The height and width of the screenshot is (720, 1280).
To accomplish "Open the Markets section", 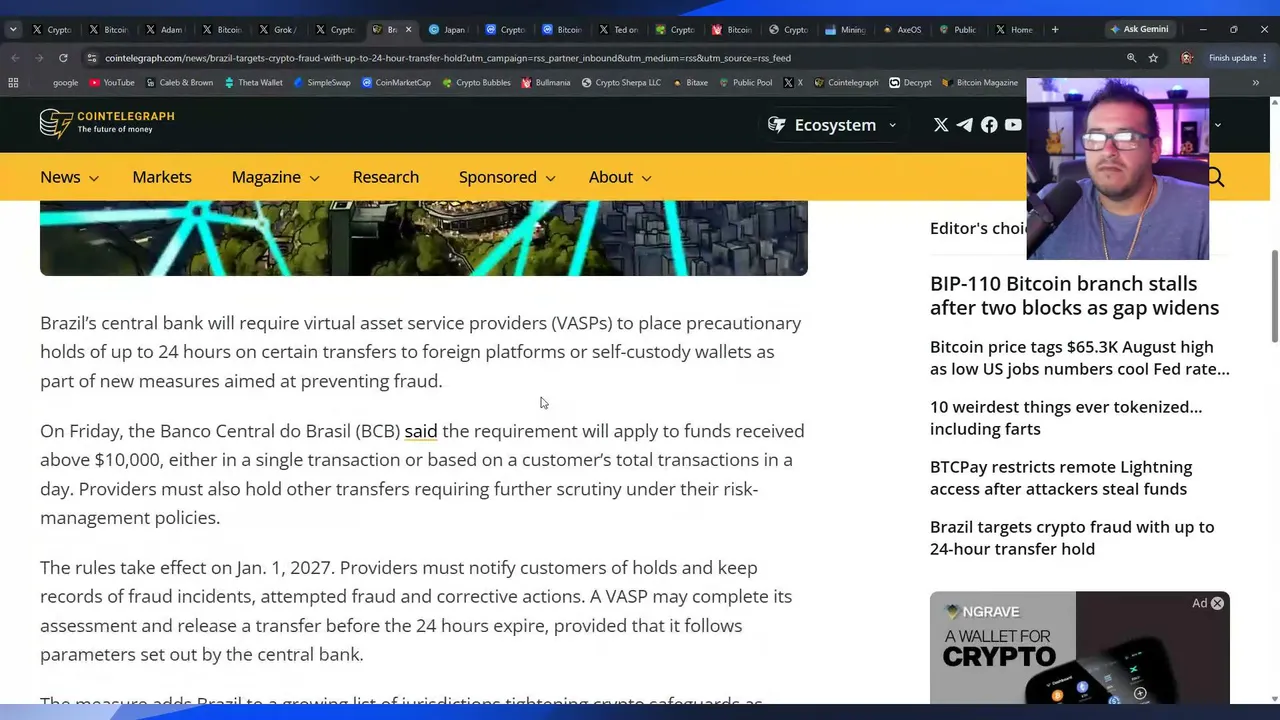I will point(162,177).
